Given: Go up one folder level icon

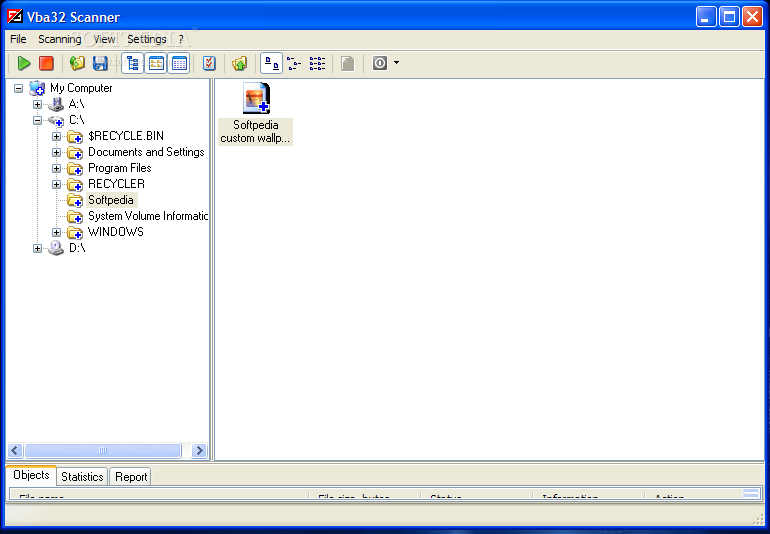Looking at the screenshot, I should [240, 63].
